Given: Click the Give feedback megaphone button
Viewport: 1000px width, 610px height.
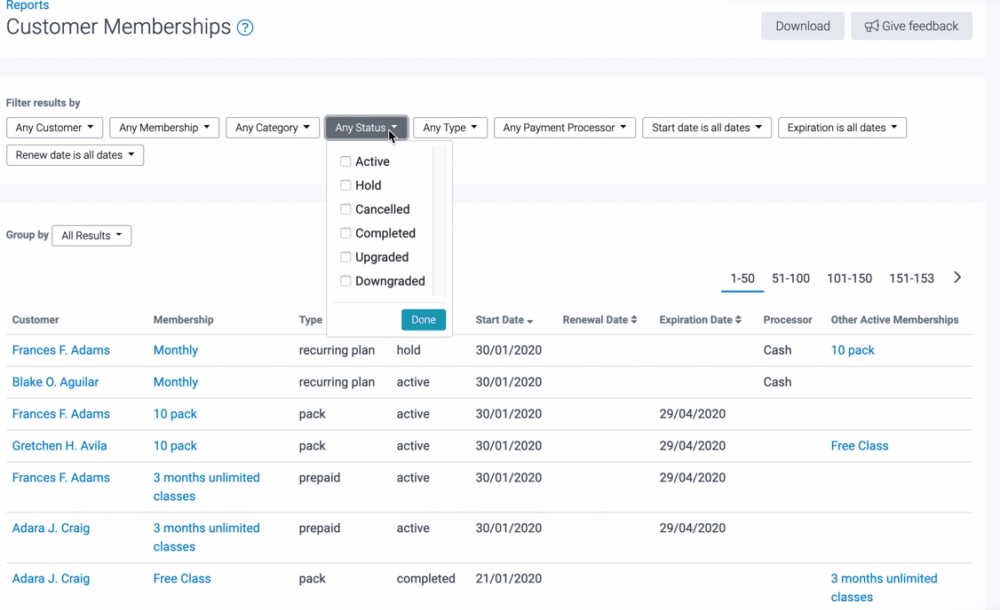Looking at the screenshot, I should pos(911,26).
